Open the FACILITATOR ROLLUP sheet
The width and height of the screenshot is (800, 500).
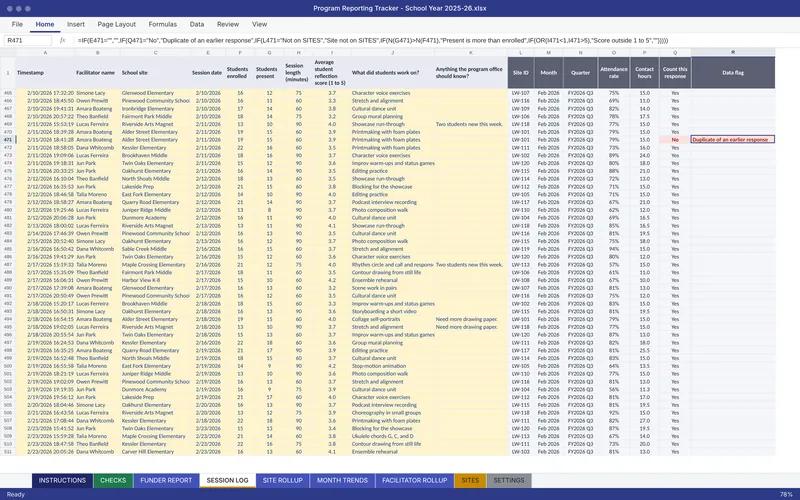415,480
